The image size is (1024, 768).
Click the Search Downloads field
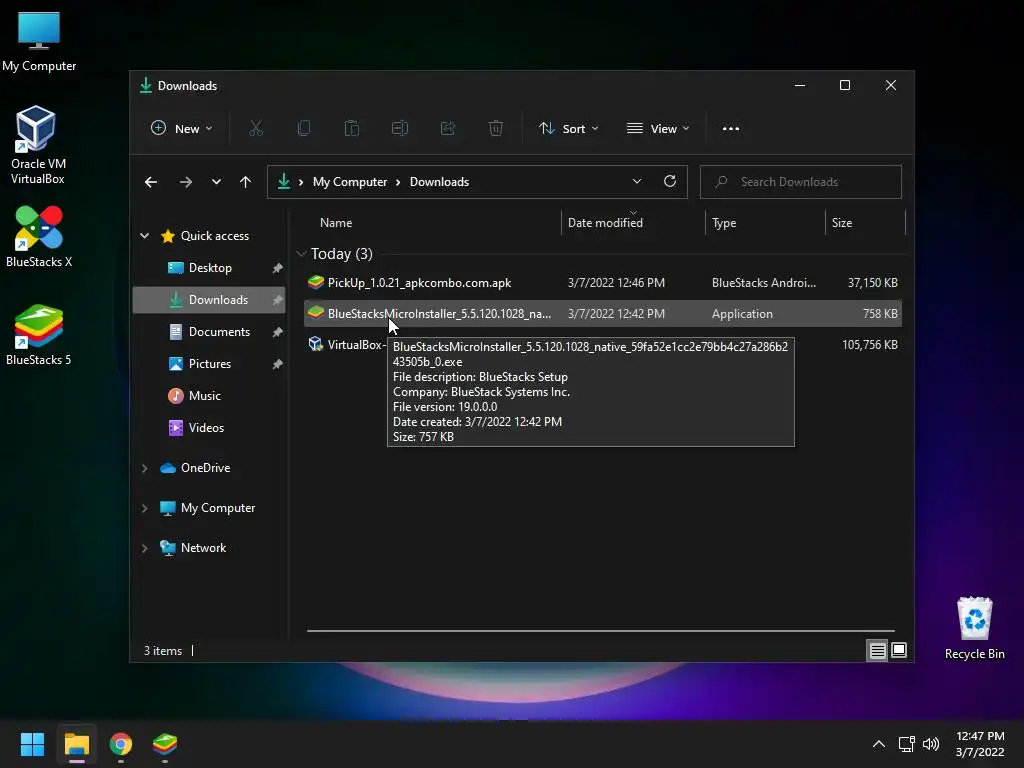[801, 182]
